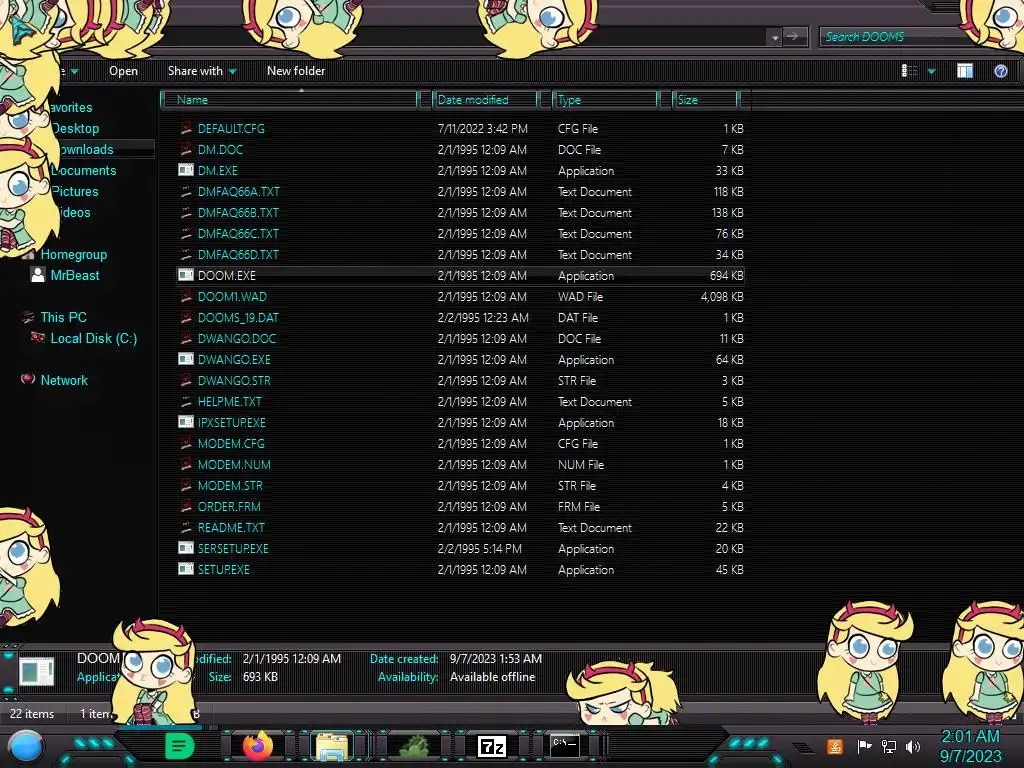Select the HELPME.TXT file name
The height and width of the screenshot is (768, 1024).
click(x=229, y=402)
